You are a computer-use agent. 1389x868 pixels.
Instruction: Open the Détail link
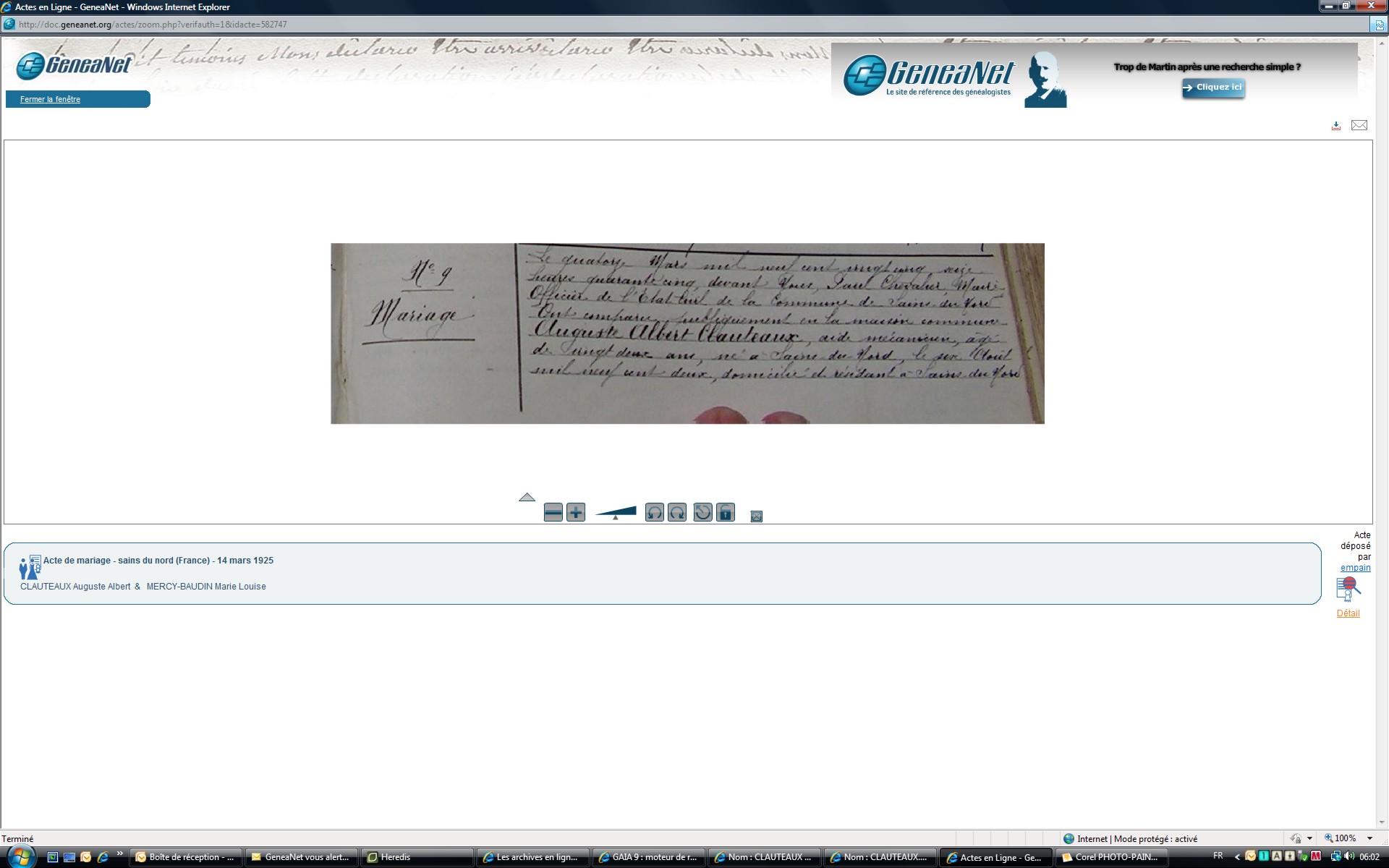tap(1348, 613)
